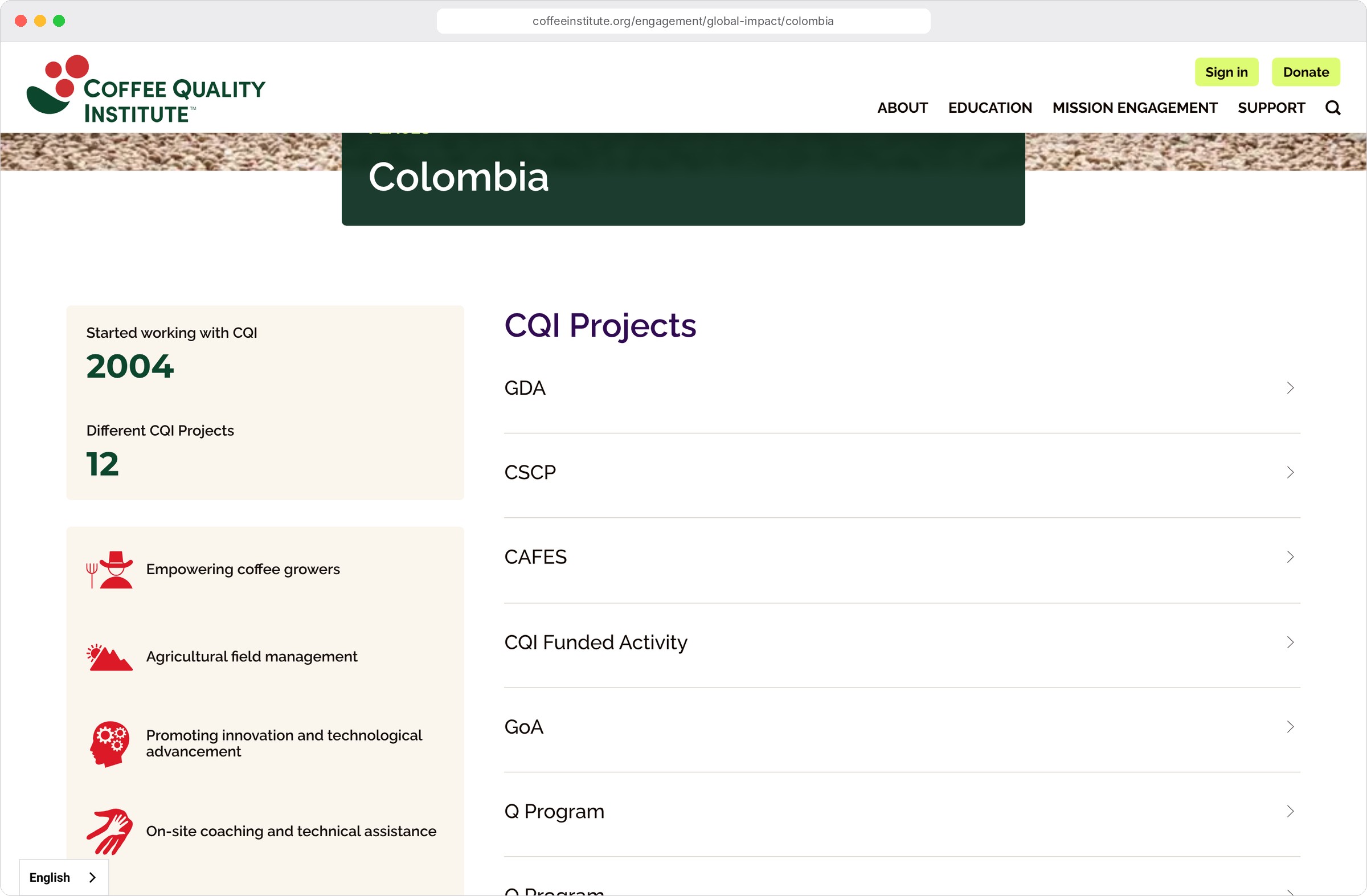This screenshot has width=1367, height=896.
Task: Expand the GDA project chevron
Action: pyautogui.click(x=1290, y=388)
